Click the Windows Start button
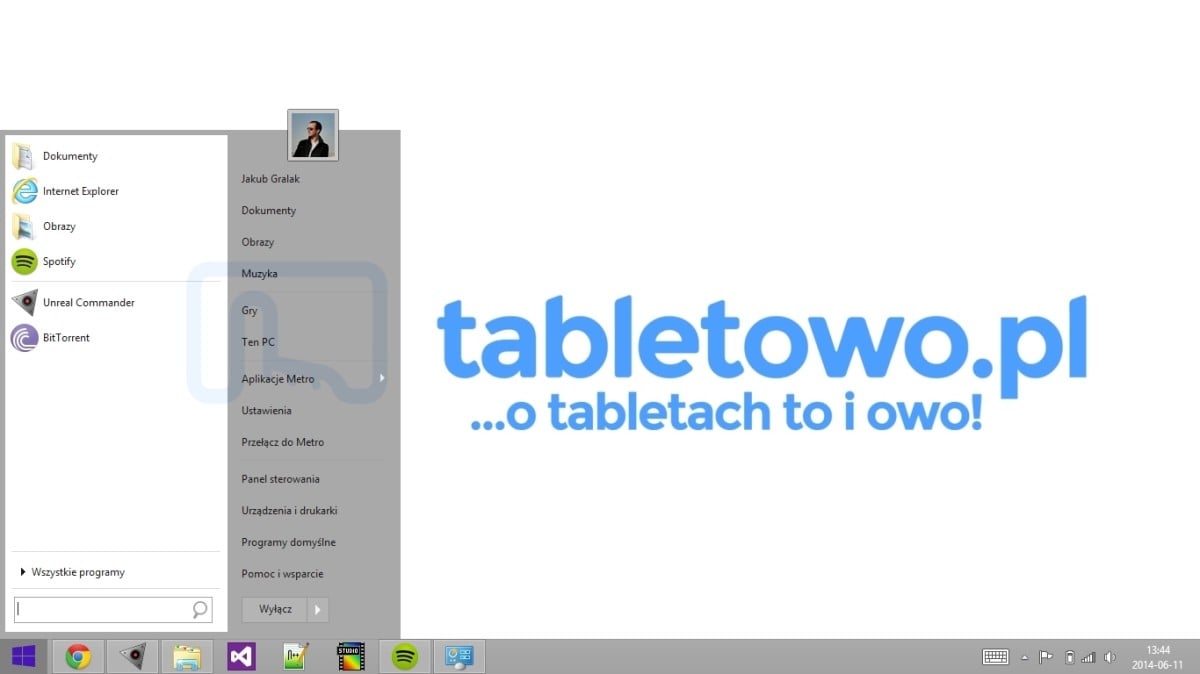The width and height of the screenshot is (1200, 674). pos(23,657)
